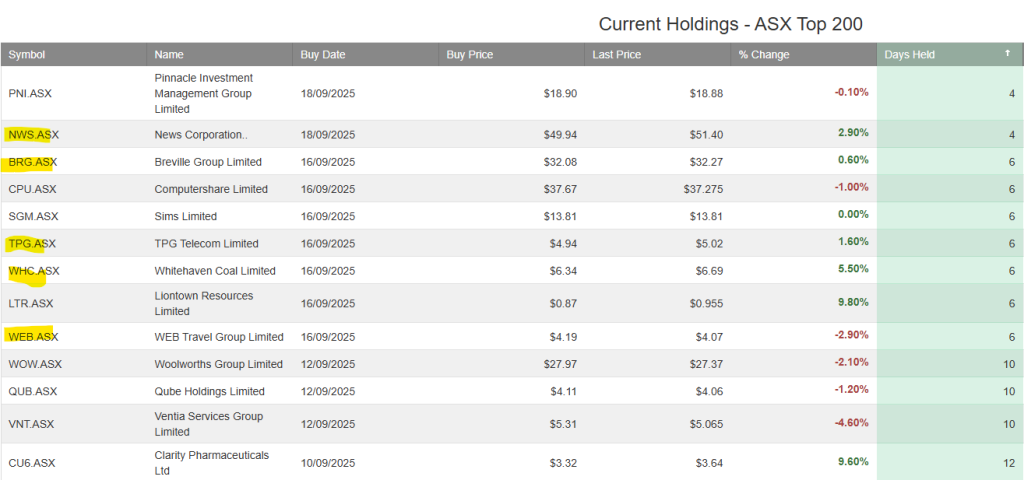Click the sort arrow in Days Held header
The width and height of the screenshot is (1024, 480).
[x=1008, y=54]
